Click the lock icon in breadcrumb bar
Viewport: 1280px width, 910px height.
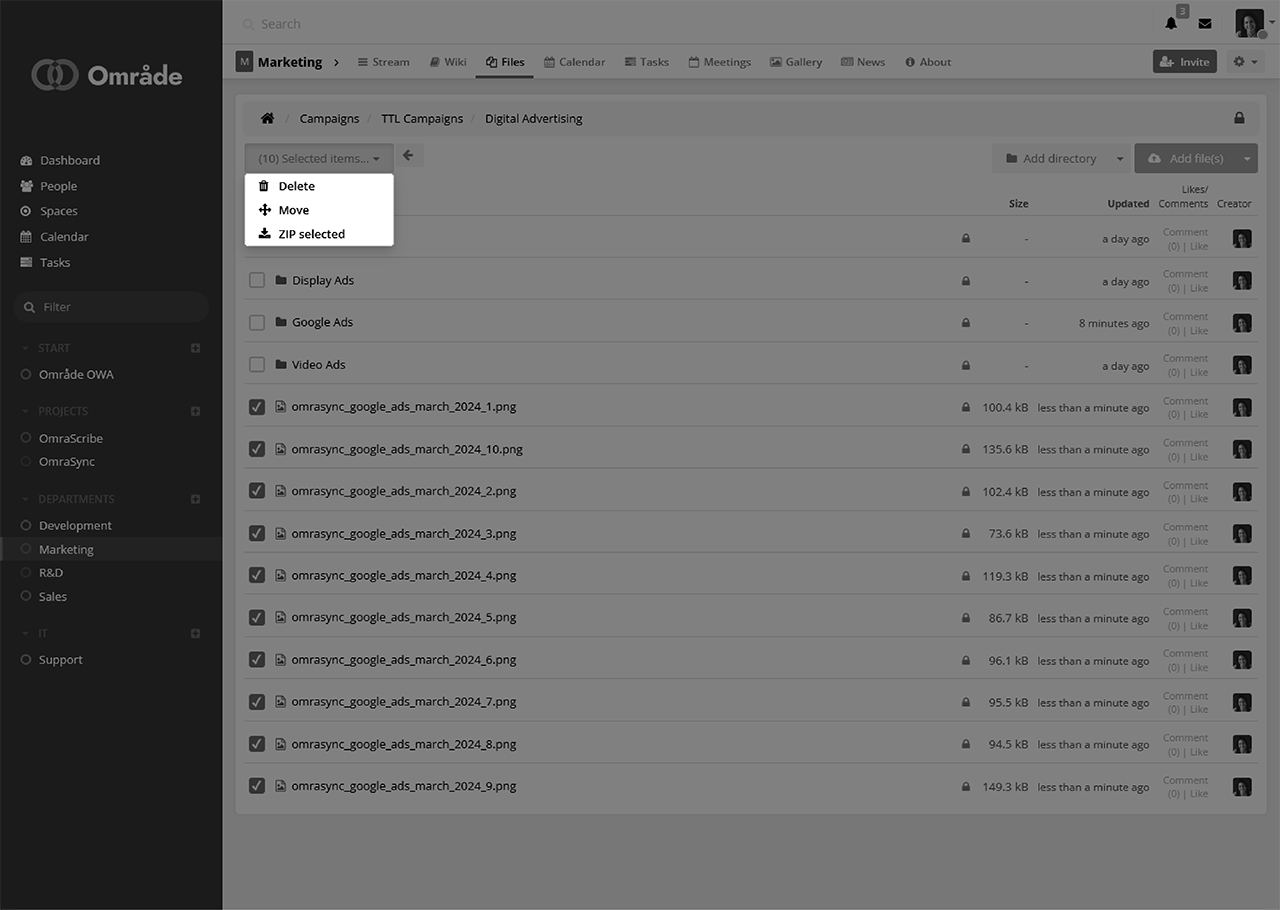click(1239, 118)
